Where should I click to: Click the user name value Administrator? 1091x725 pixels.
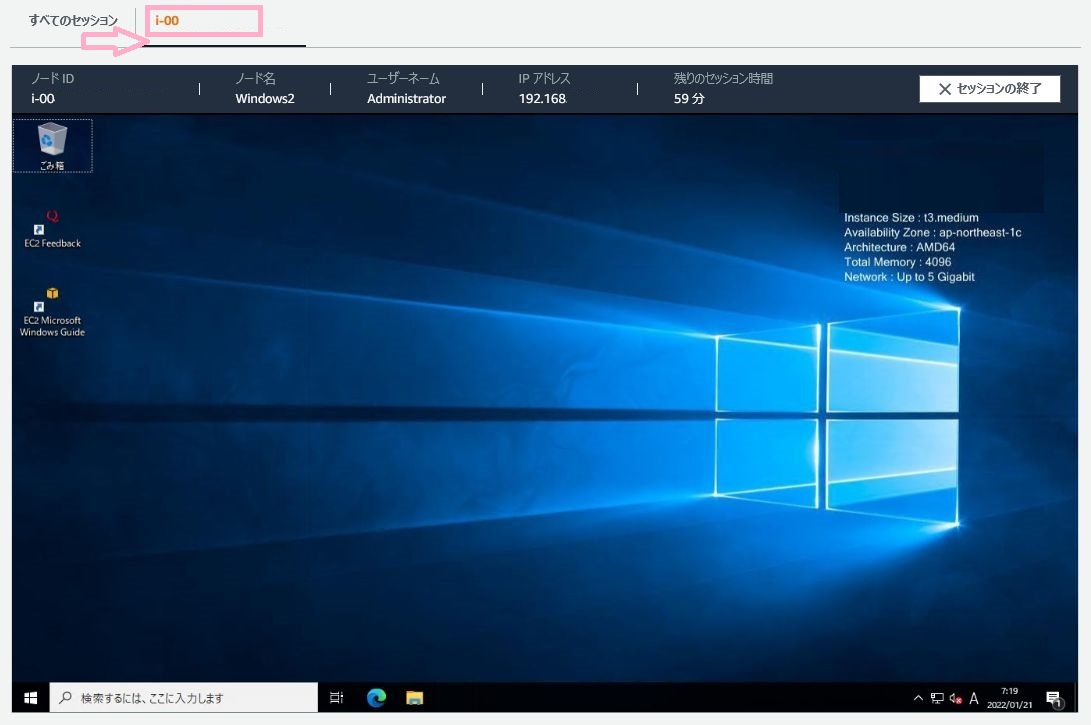point(406,99)
